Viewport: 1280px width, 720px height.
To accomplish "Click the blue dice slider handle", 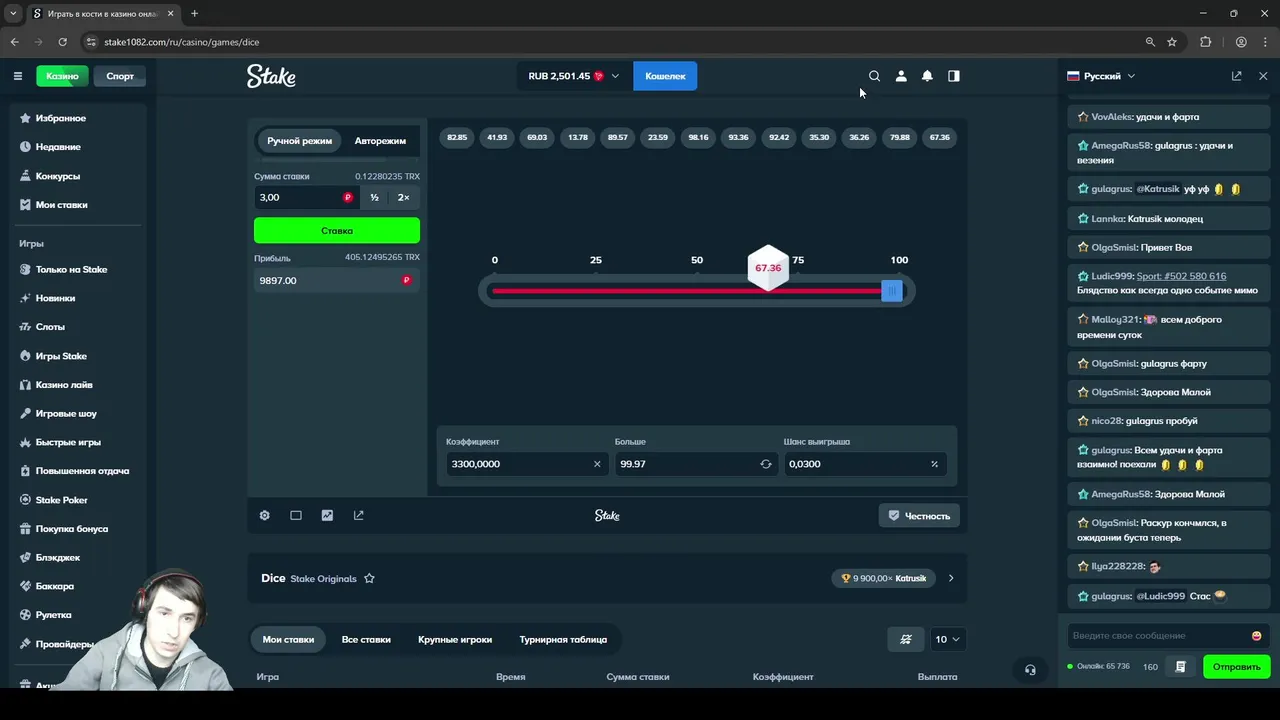I will pyautogui.click(x=892, y=291).
